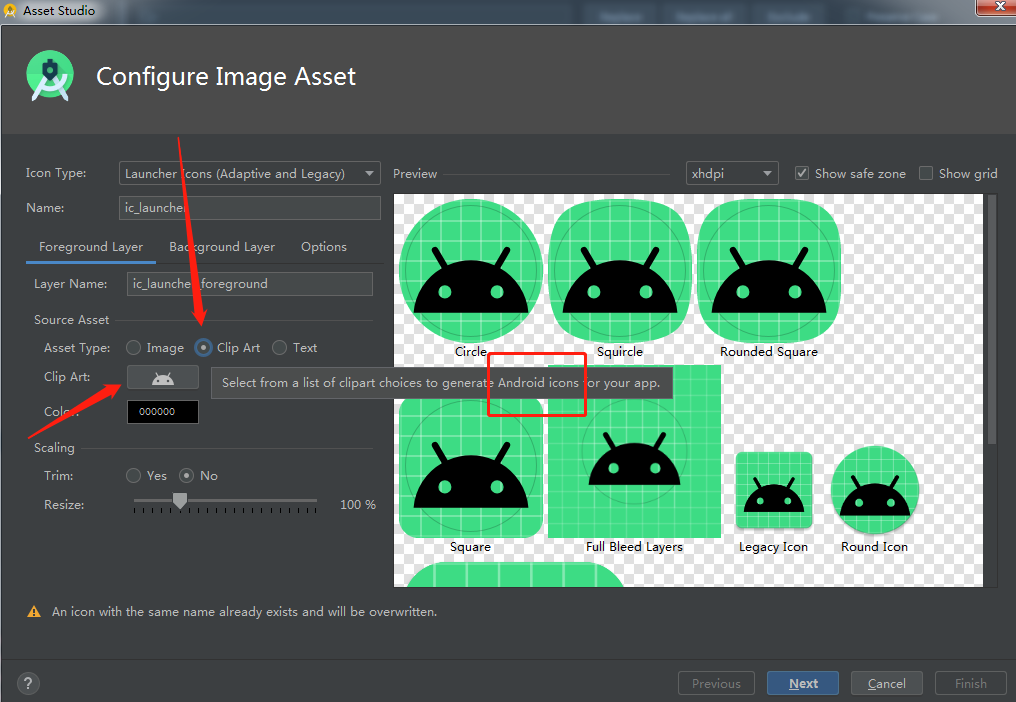Image resolution: width=1016 pixels, height=702 pixels.
Task: Click the black 000000 color swatch
Action: click(x=163, y=412)
